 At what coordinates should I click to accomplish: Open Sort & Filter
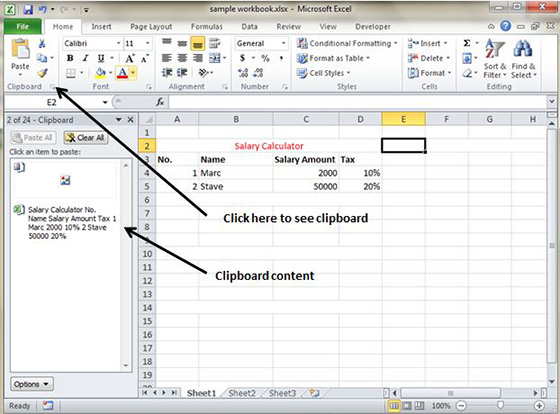[x=495, y=59]
